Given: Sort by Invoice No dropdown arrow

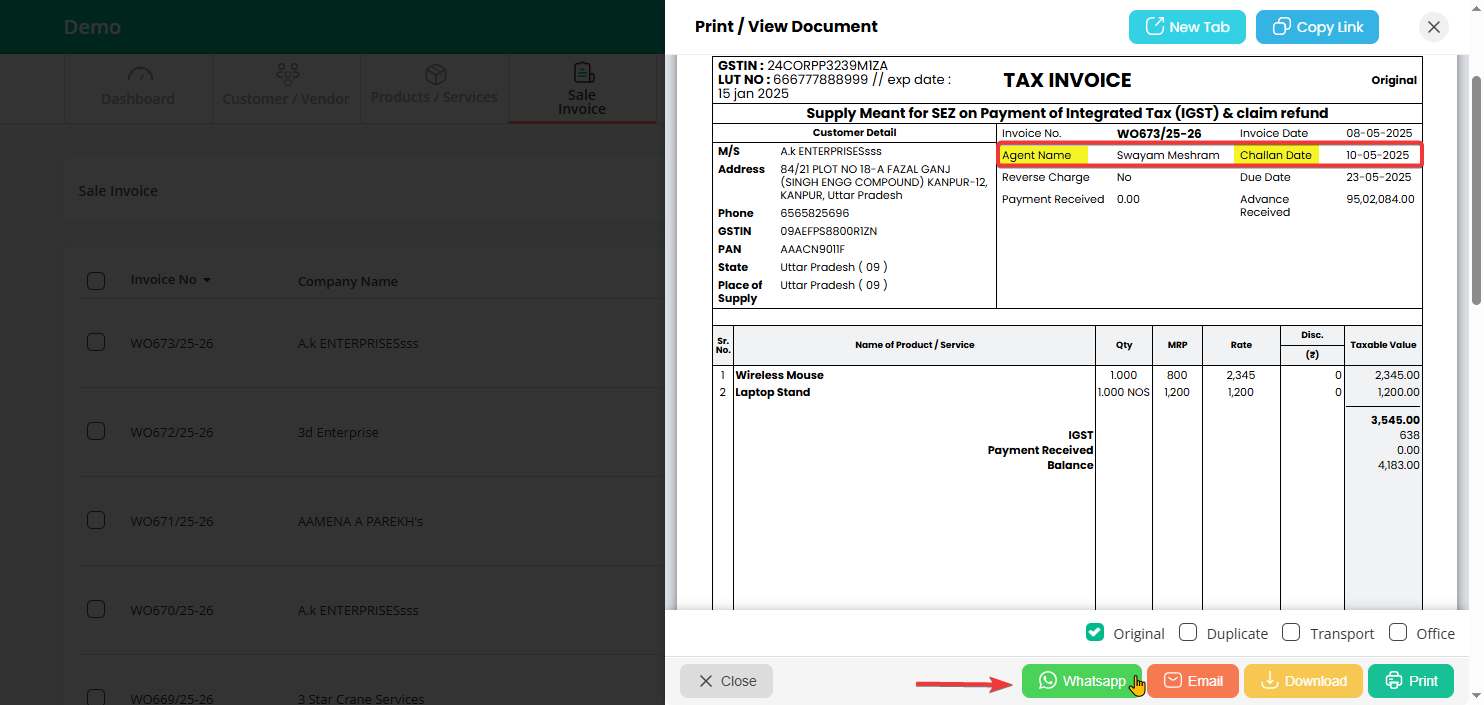Looking at the screenshot, I should pyautogui.click(x=207, y=281).
